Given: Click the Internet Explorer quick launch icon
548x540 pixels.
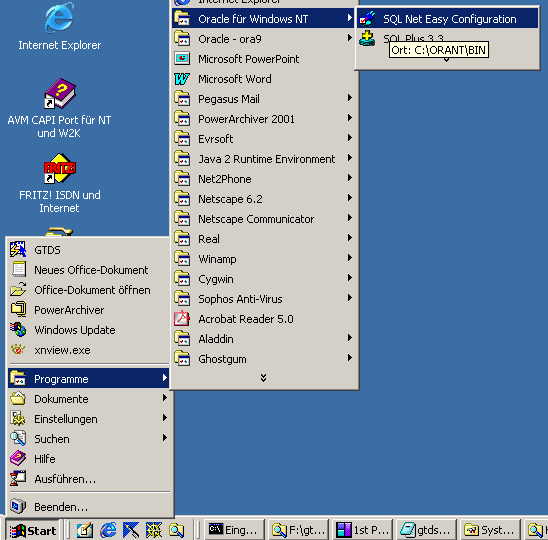Looking at the screenshot, I should pyautogui.click(x=108, y=530).
